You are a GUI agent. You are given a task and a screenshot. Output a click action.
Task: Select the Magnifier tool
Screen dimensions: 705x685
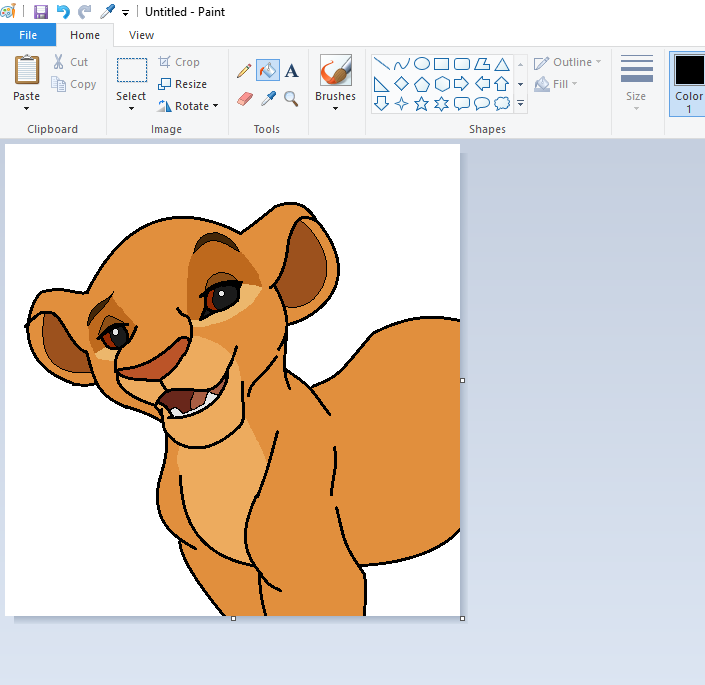pos(291,99)
